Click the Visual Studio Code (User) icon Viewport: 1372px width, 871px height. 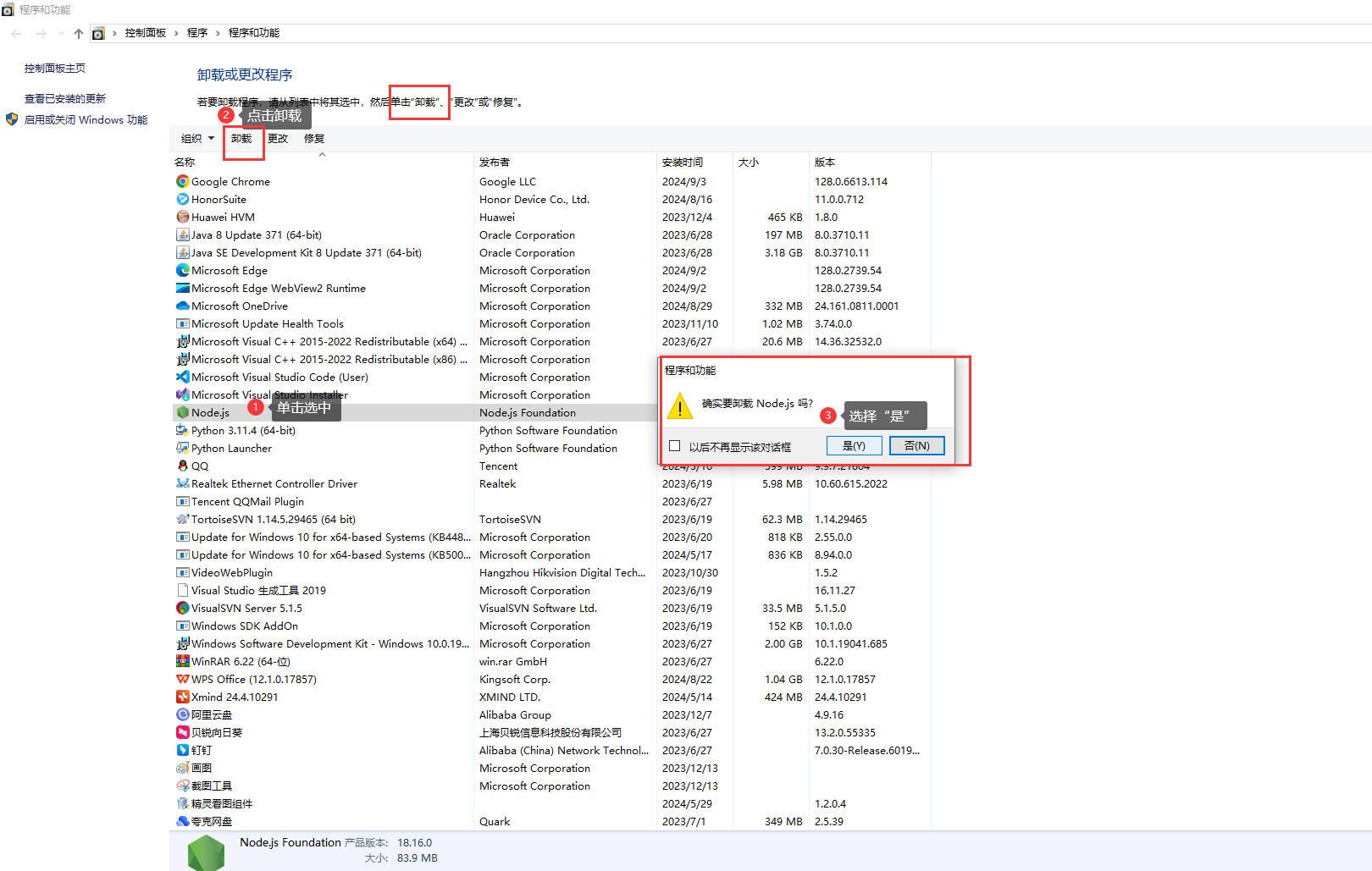click(182, 377)
